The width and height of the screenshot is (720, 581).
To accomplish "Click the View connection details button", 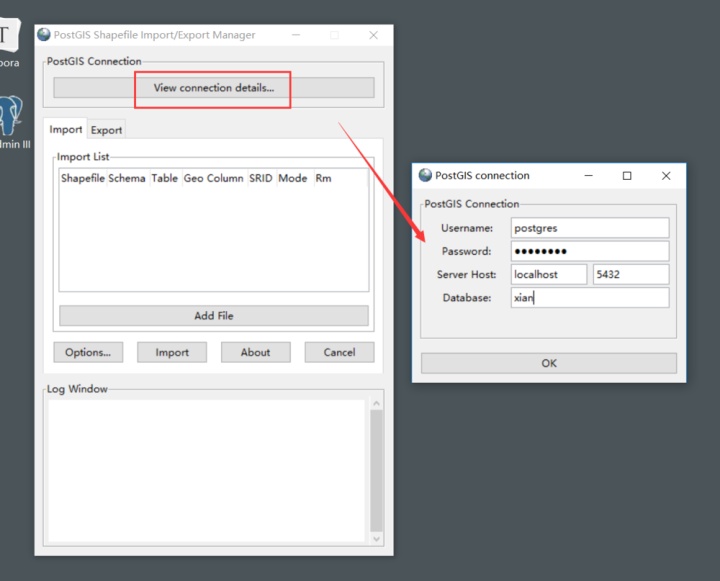I will tap(214, 88).
